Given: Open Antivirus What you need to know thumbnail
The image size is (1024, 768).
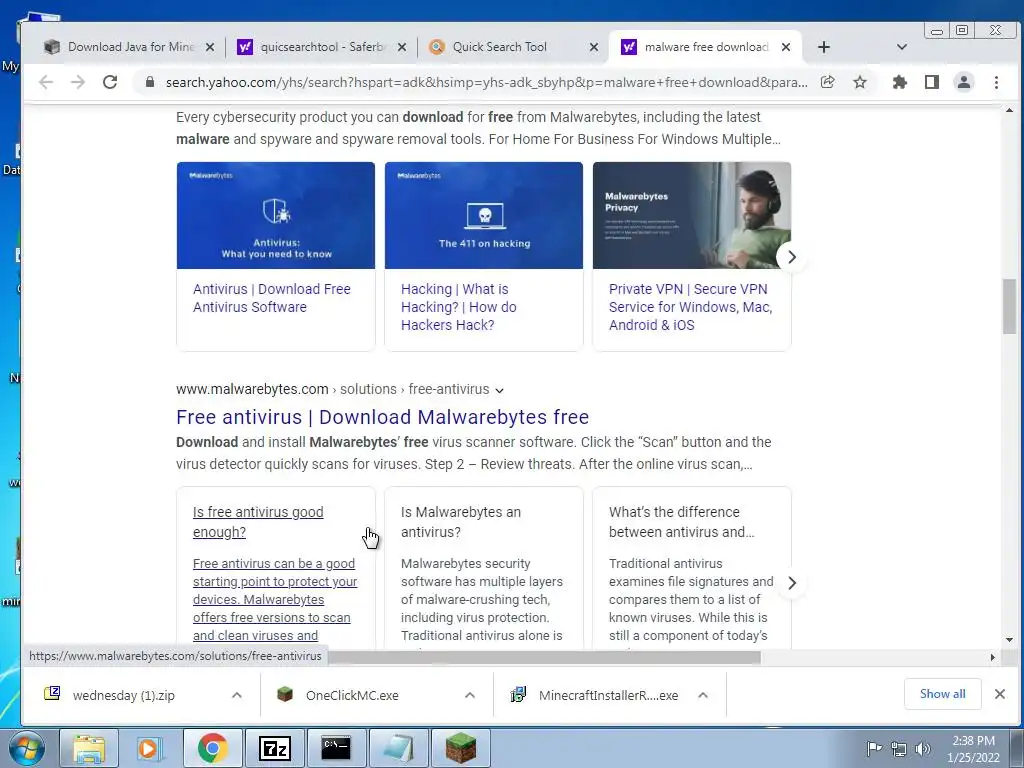Looking at the screenshot, I should (276, 216).
